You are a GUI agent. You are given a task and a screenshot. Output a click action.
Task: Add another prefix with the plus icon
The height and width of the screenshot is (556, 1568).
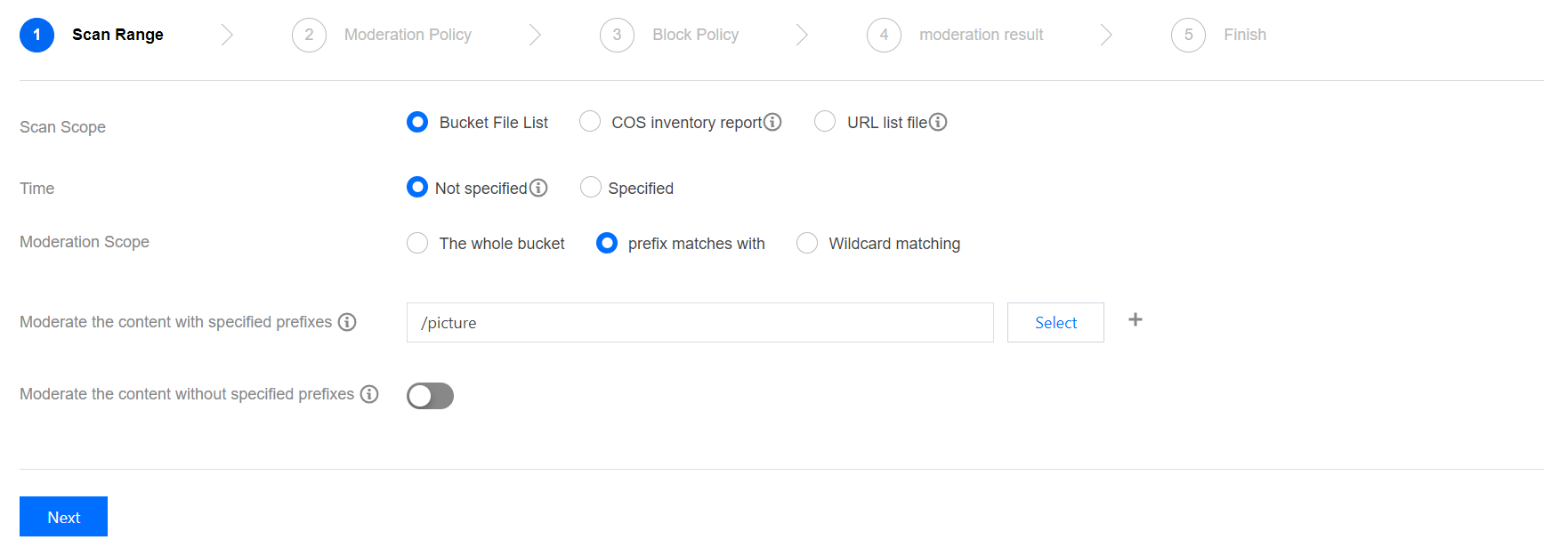1136,320
